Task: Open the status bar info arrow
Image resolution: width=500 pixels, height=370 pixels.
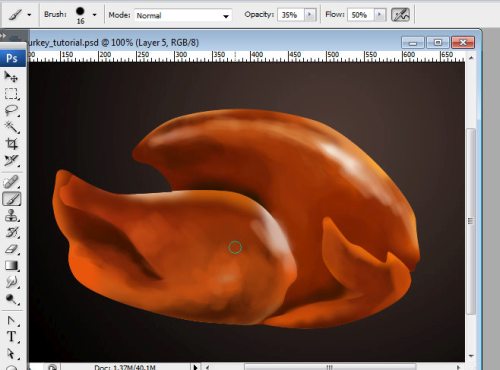Action: pyautogui.click(x=195, y=367)
